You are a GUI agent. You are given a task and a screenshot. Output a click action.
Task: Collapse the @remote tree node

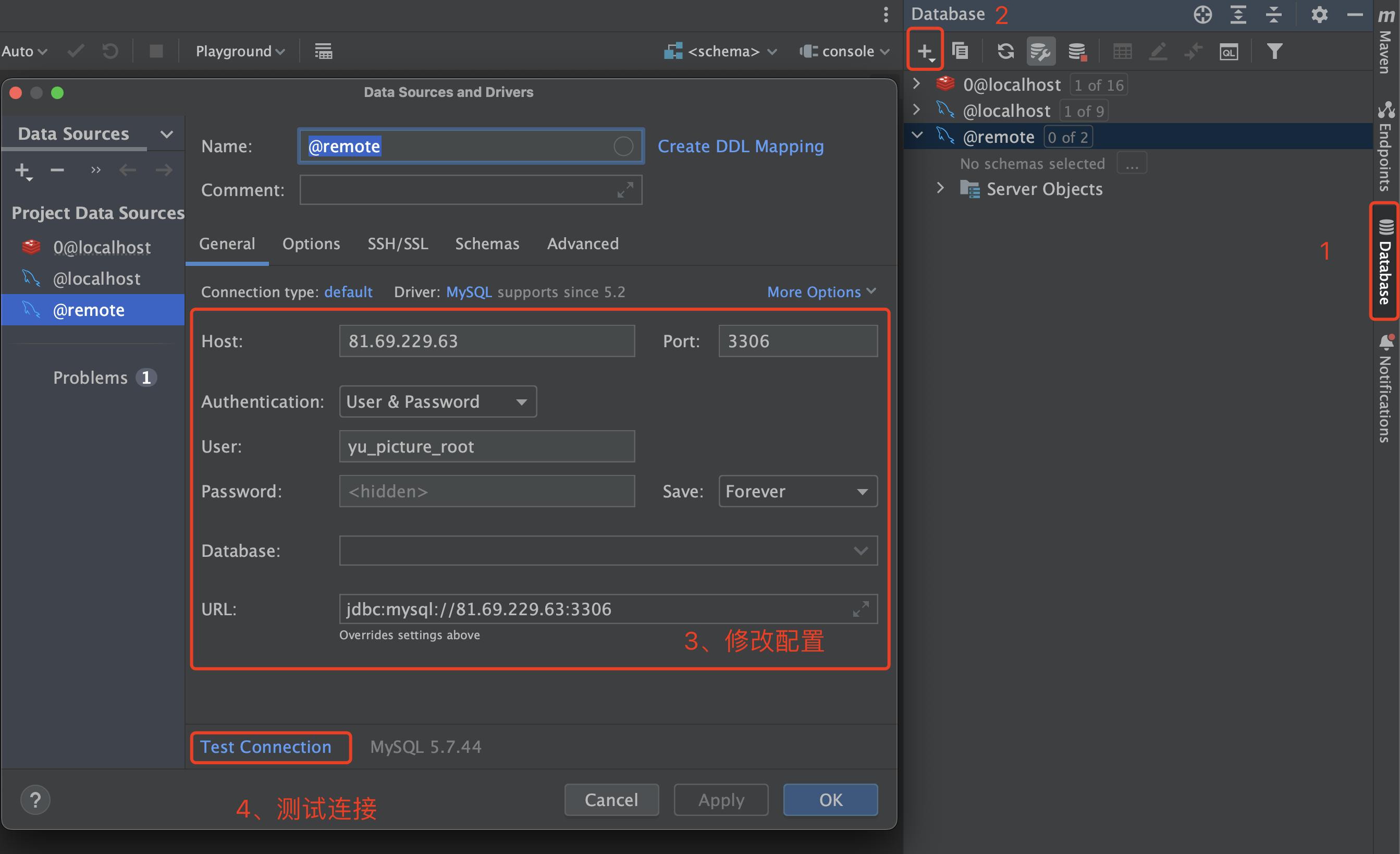[x=916, y=136]
